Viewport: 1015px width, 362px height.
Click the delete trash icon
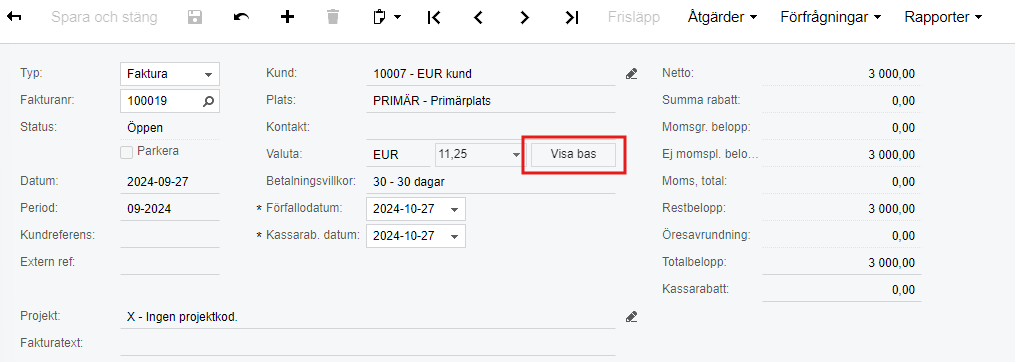click(x=333, y=17)
